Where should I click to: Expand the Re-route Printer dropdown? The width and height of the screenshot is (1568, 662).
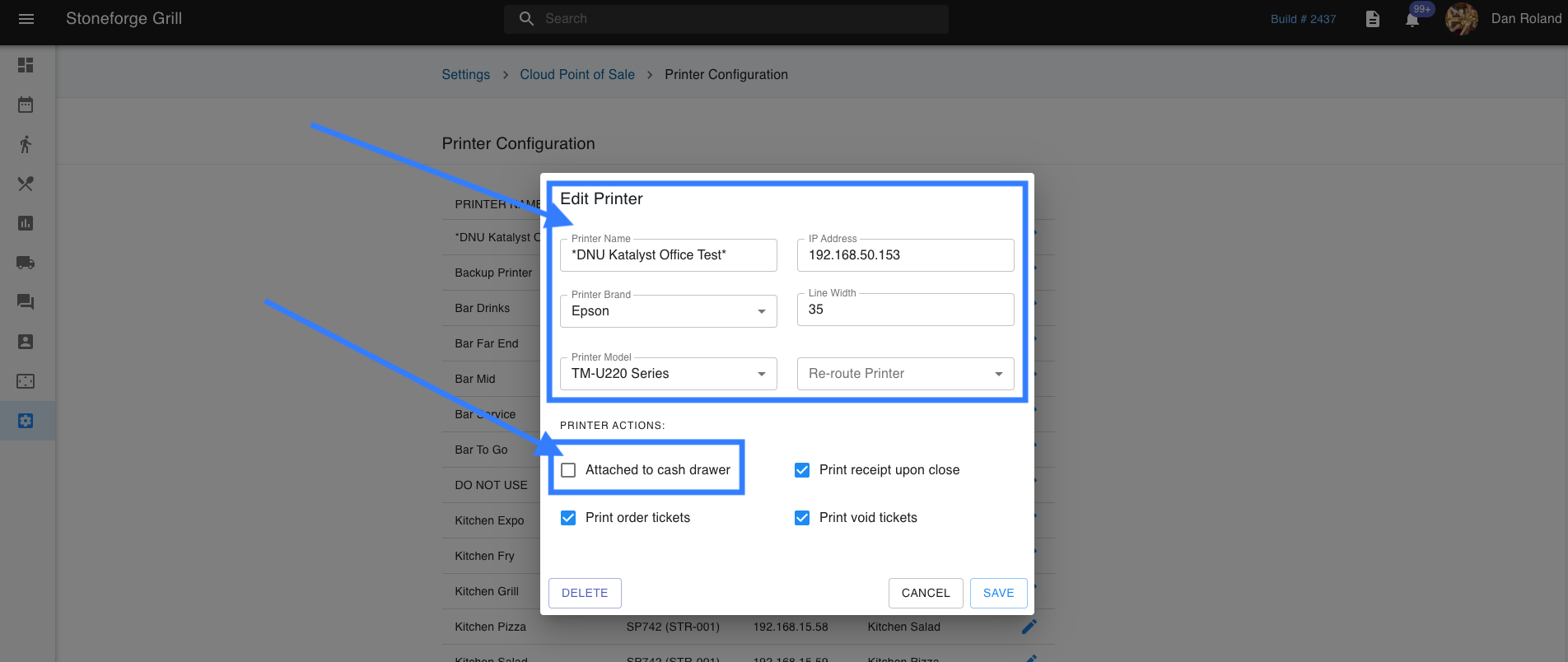(905, 374)
